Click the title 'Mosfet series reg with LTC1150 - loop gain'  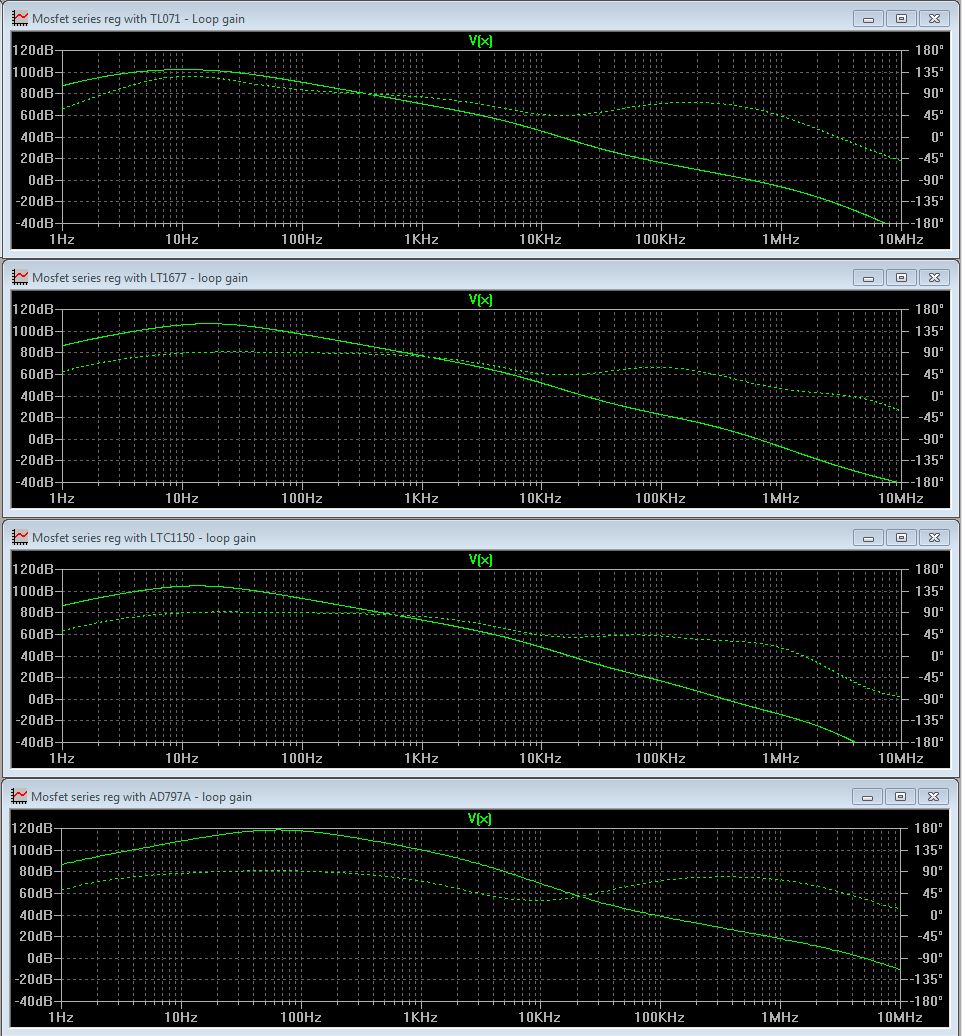pyautogui.click(x=143, y=538)
